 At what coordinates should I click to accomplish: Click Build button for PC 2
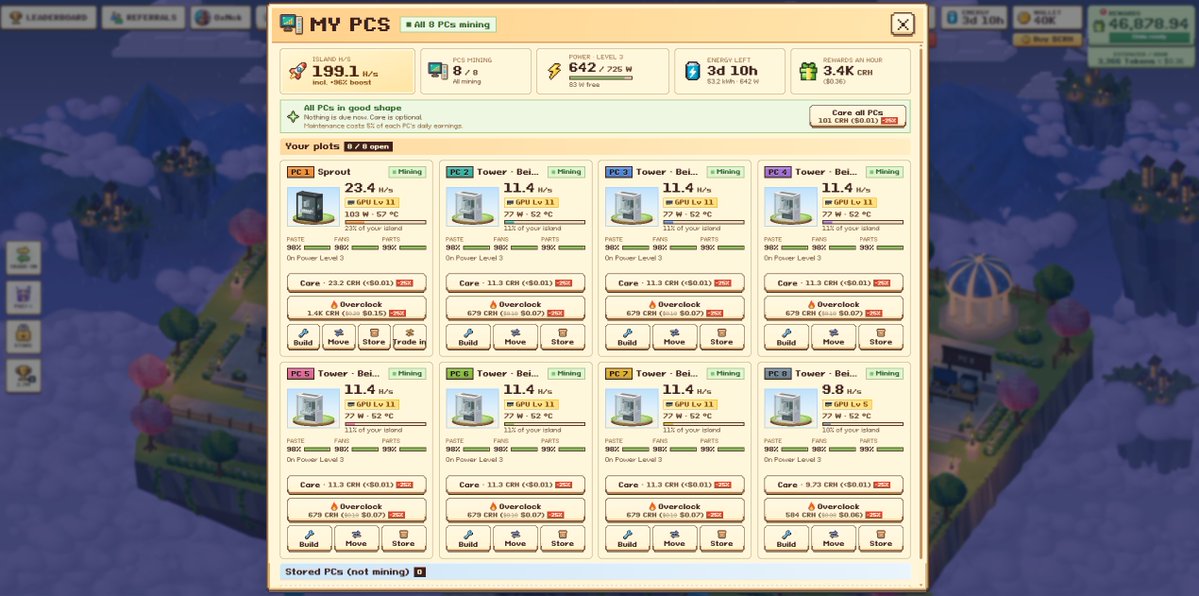click(468, 337)
